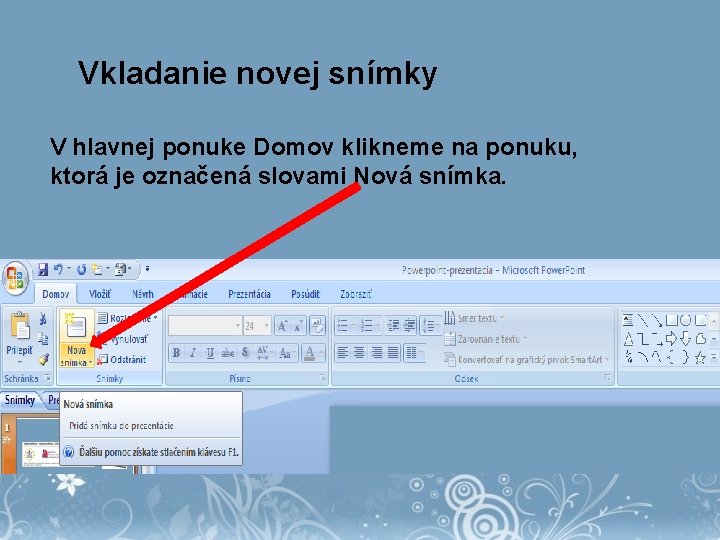
Task: Open the Nová snímka layout dropdown
Action: click(x=76, y=356)
